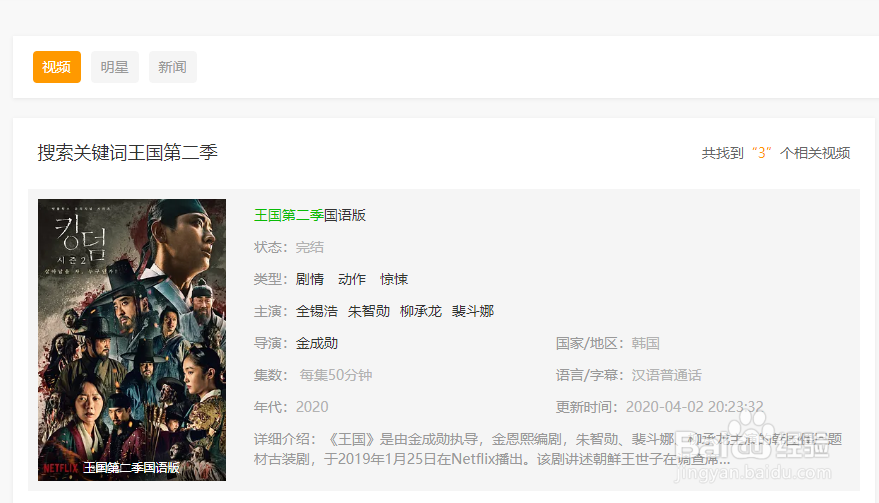Open actor 全锡浩 page

point(317,311)
